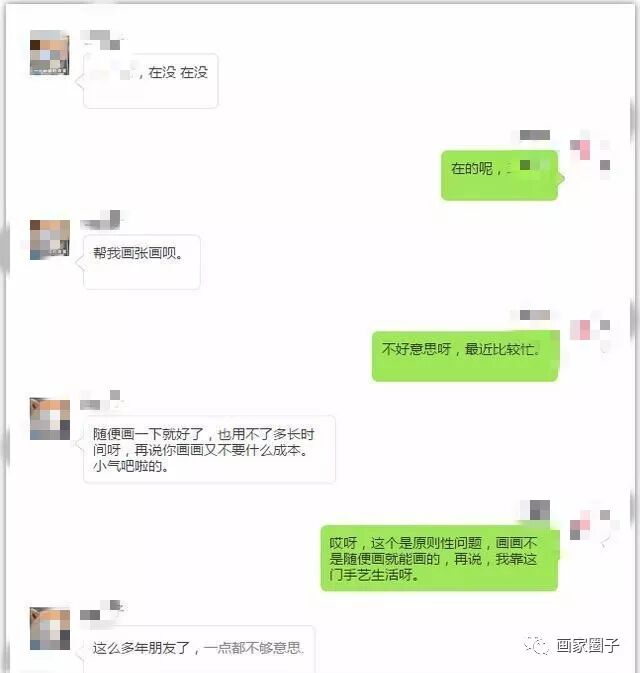Select the '在没 在没' message bubble
The image size is (640, 673).
click(x=150, y=81)
